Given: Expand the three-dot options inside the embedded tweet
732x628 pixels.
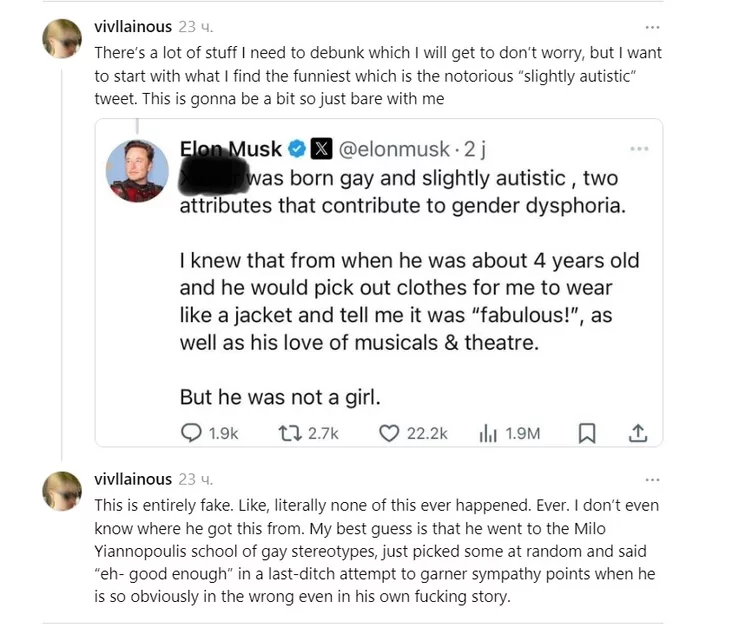Looking at the screenshot, I should click(639, 149).
